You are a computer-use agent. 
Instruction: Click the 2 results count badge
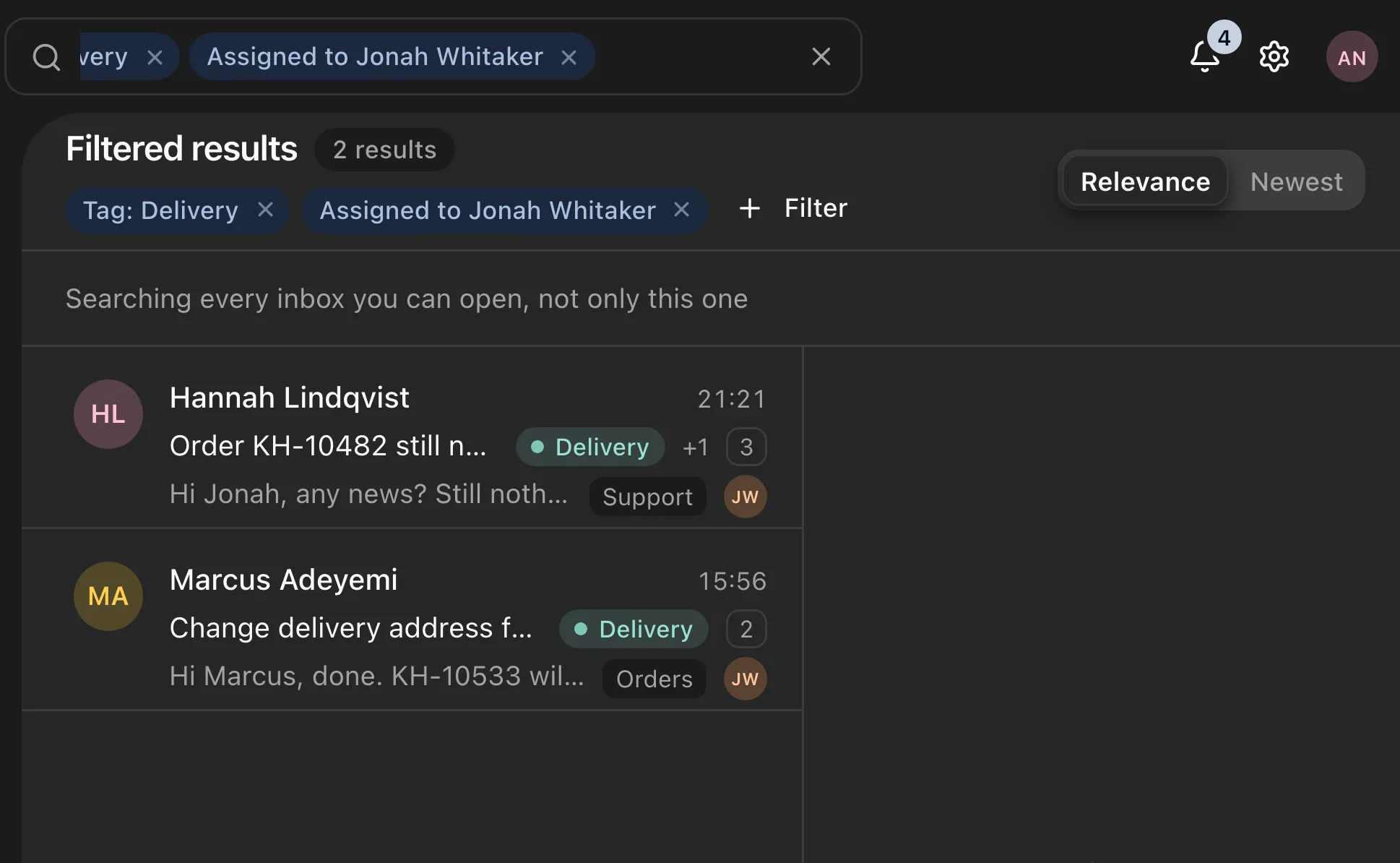tap(384, 149)
